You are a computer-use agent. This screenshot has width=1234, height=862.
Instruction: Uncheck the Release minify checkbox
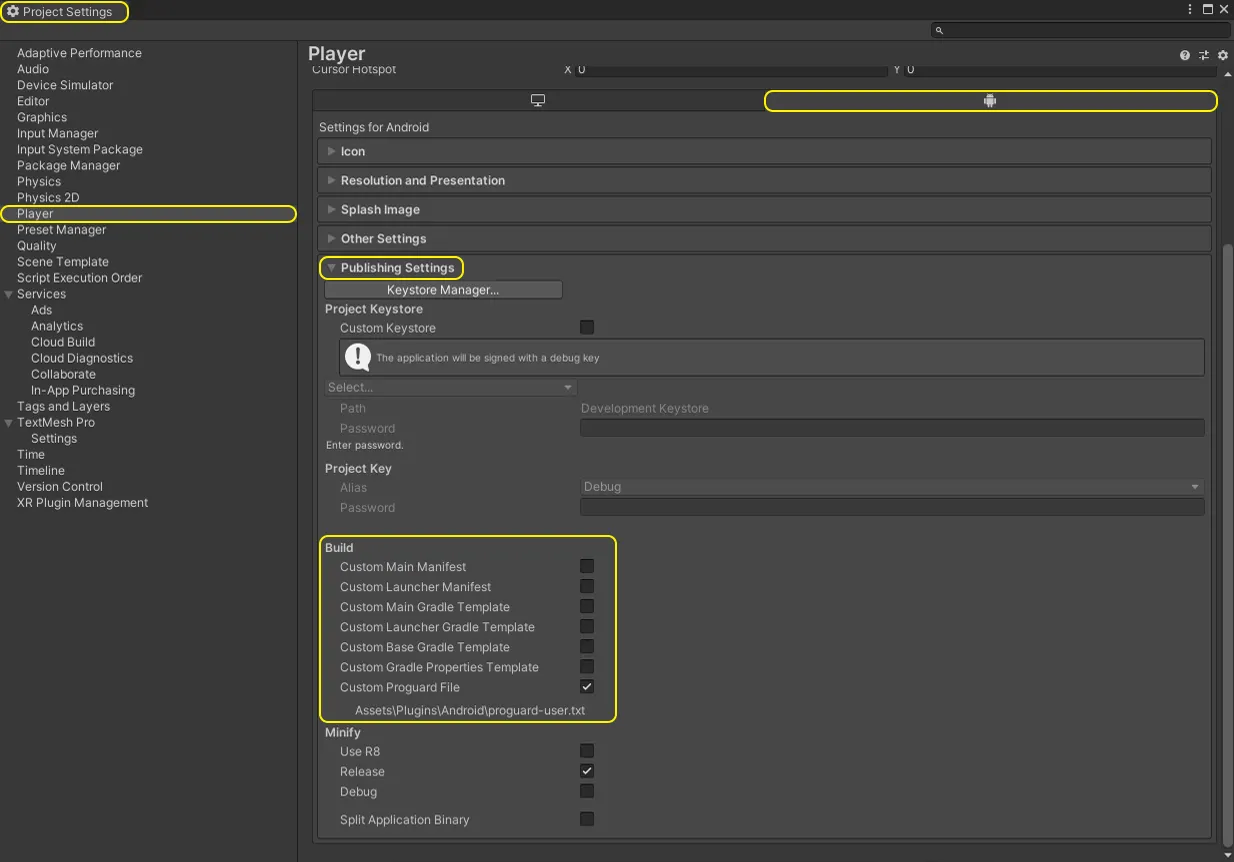pyautogui.click(x=587, y=771)
